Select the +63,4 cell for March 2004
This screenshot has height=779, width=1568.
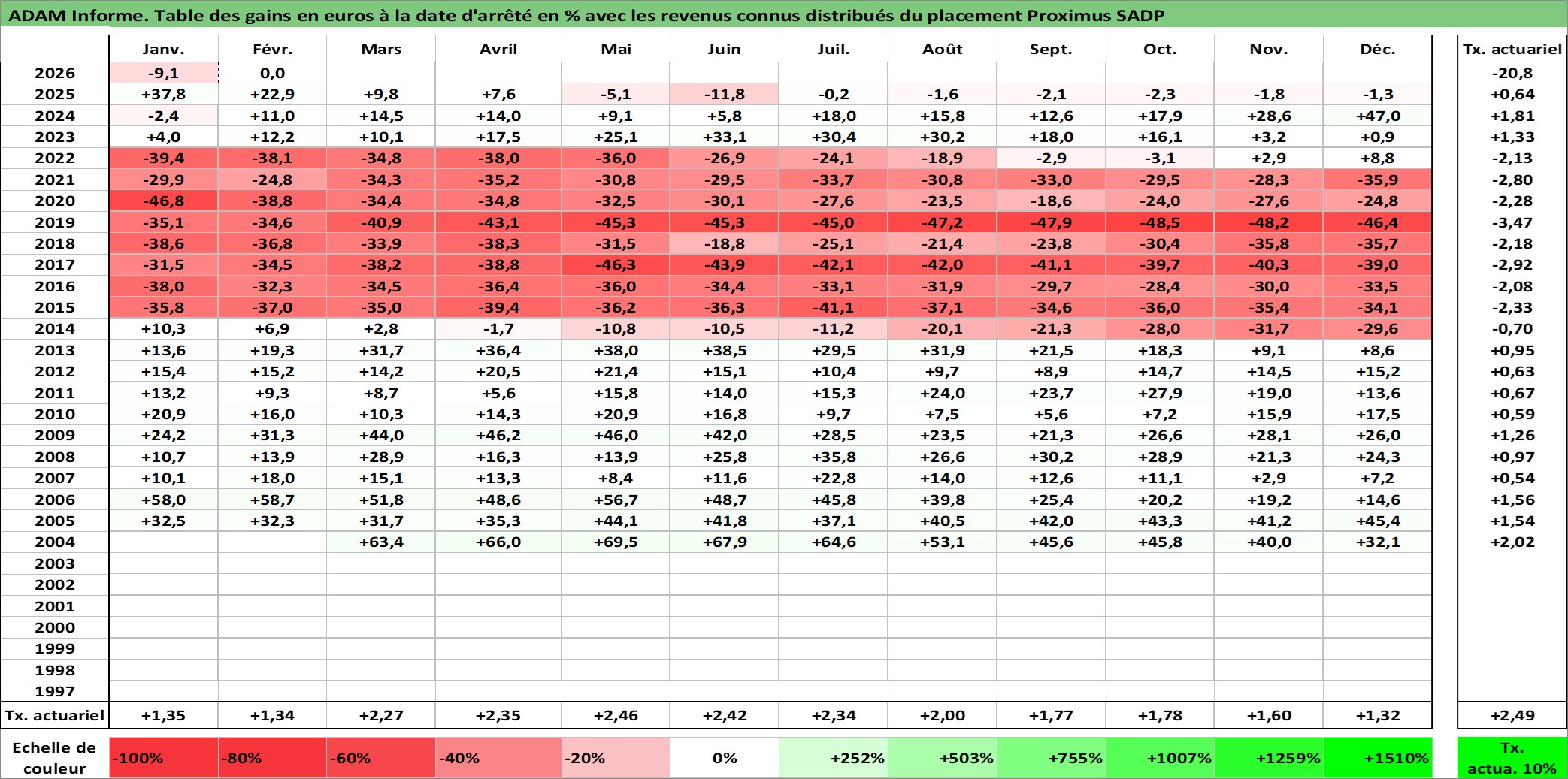[381, 542]
